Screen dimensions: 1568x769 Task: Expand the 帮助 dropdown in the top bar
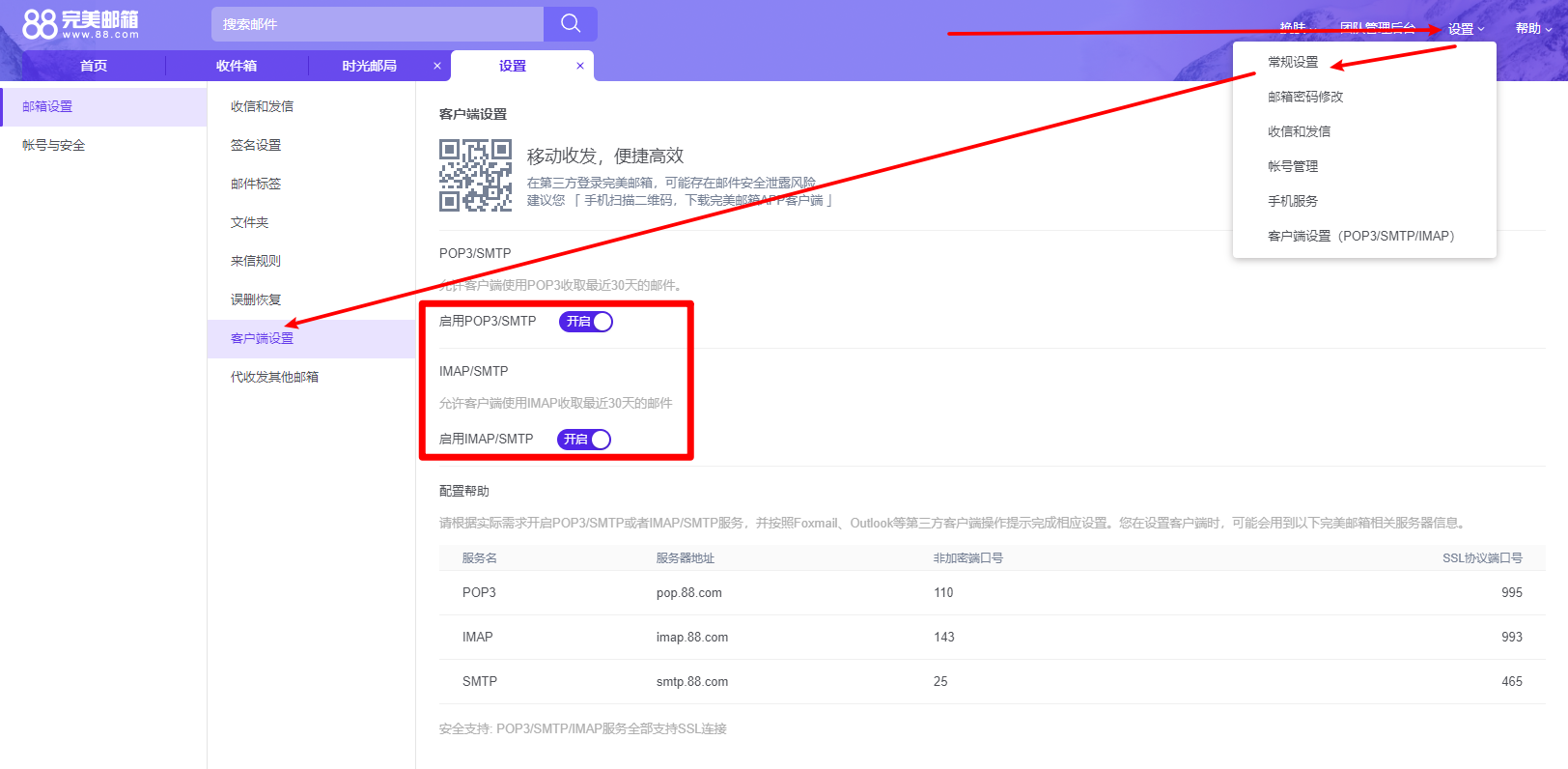(x=1533, y=29)
